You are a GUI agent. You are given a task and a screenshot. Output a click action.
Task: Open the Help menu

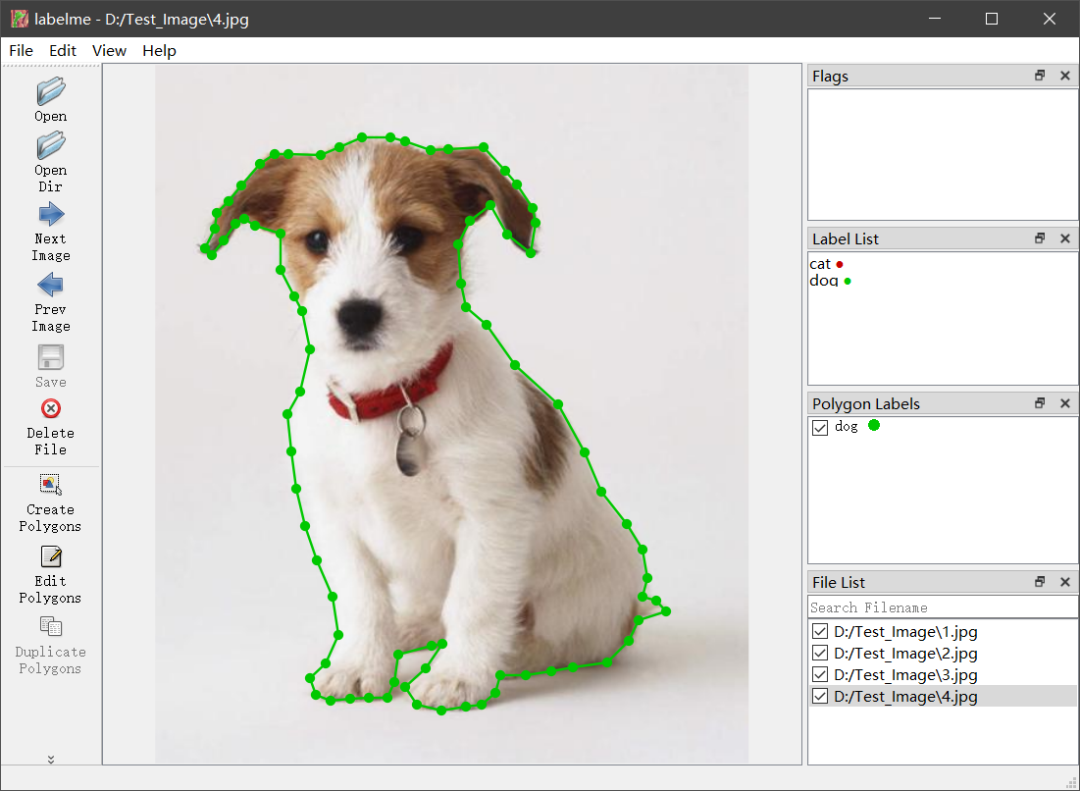tap(159, 51)
